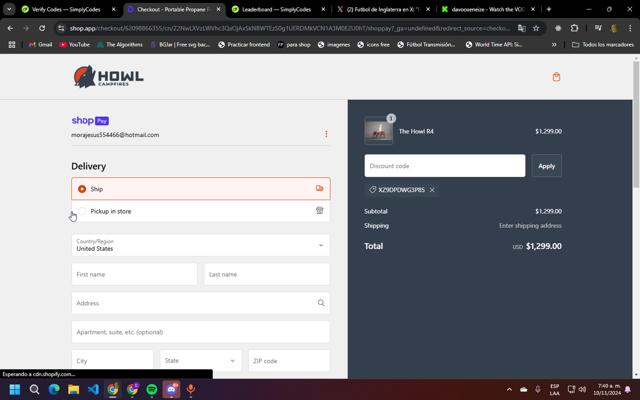The height and width of the screenshot is (400, 640).
Task: Open Visual Studio Code from taskbar
Action: pos(93,389)
